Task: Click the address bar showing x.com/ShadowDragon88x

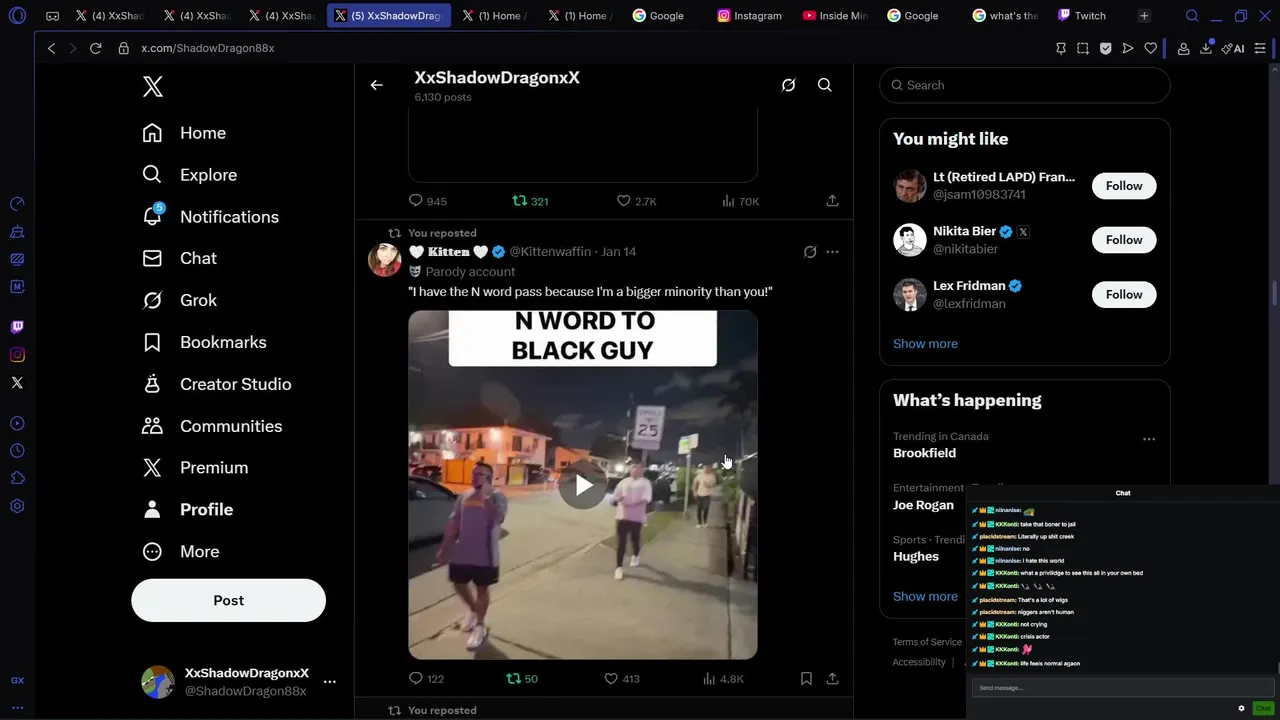Action: click(x=207, y=48)
